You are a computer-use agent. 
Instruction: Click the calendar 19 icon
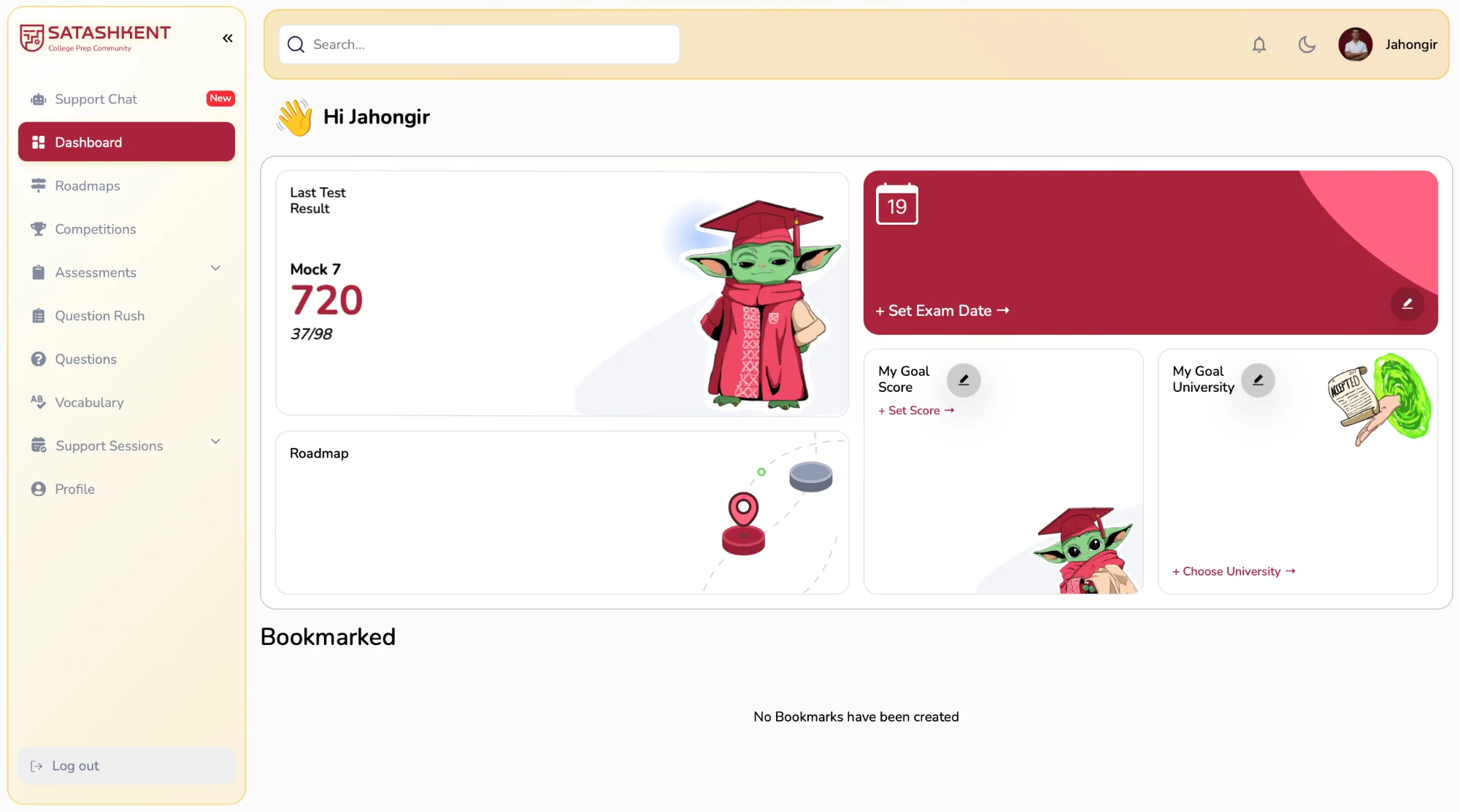[x=897, y=204]
